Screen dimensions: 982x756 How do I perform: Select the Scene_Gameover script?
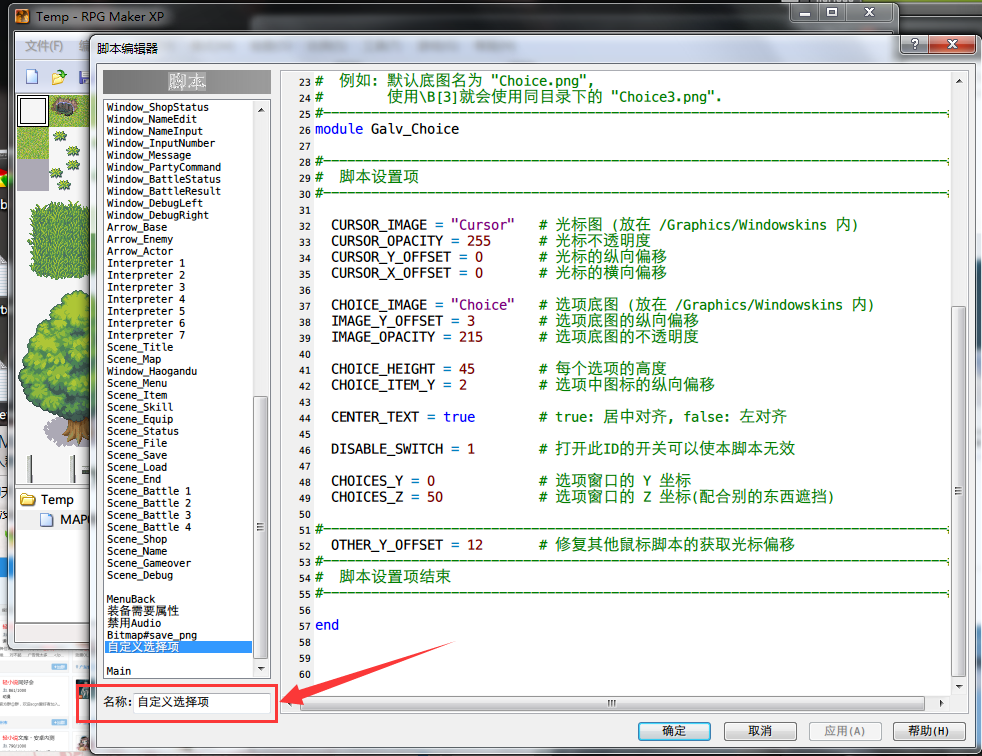pyautogui.click(x=149, y=563)
